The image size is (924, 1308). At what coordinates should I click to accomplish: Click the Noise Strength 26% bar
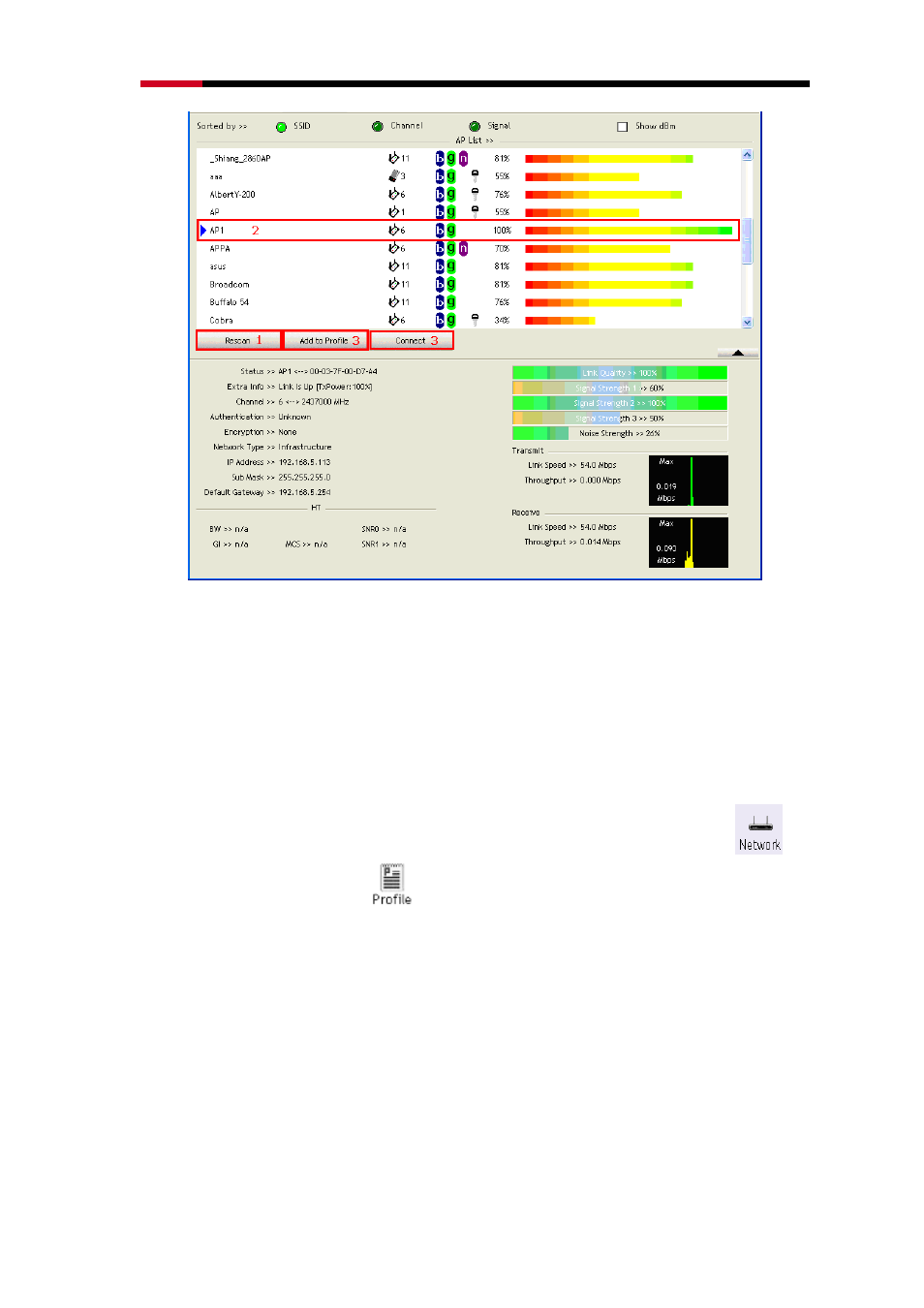pyautogui.click(x=620, y=433)
